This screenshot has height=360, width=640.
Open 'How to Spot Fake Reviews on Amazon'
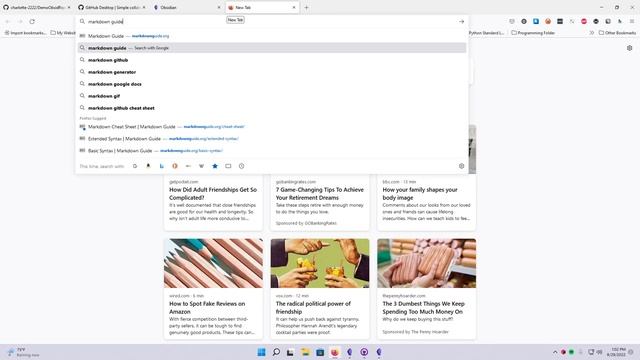[207, 307]
